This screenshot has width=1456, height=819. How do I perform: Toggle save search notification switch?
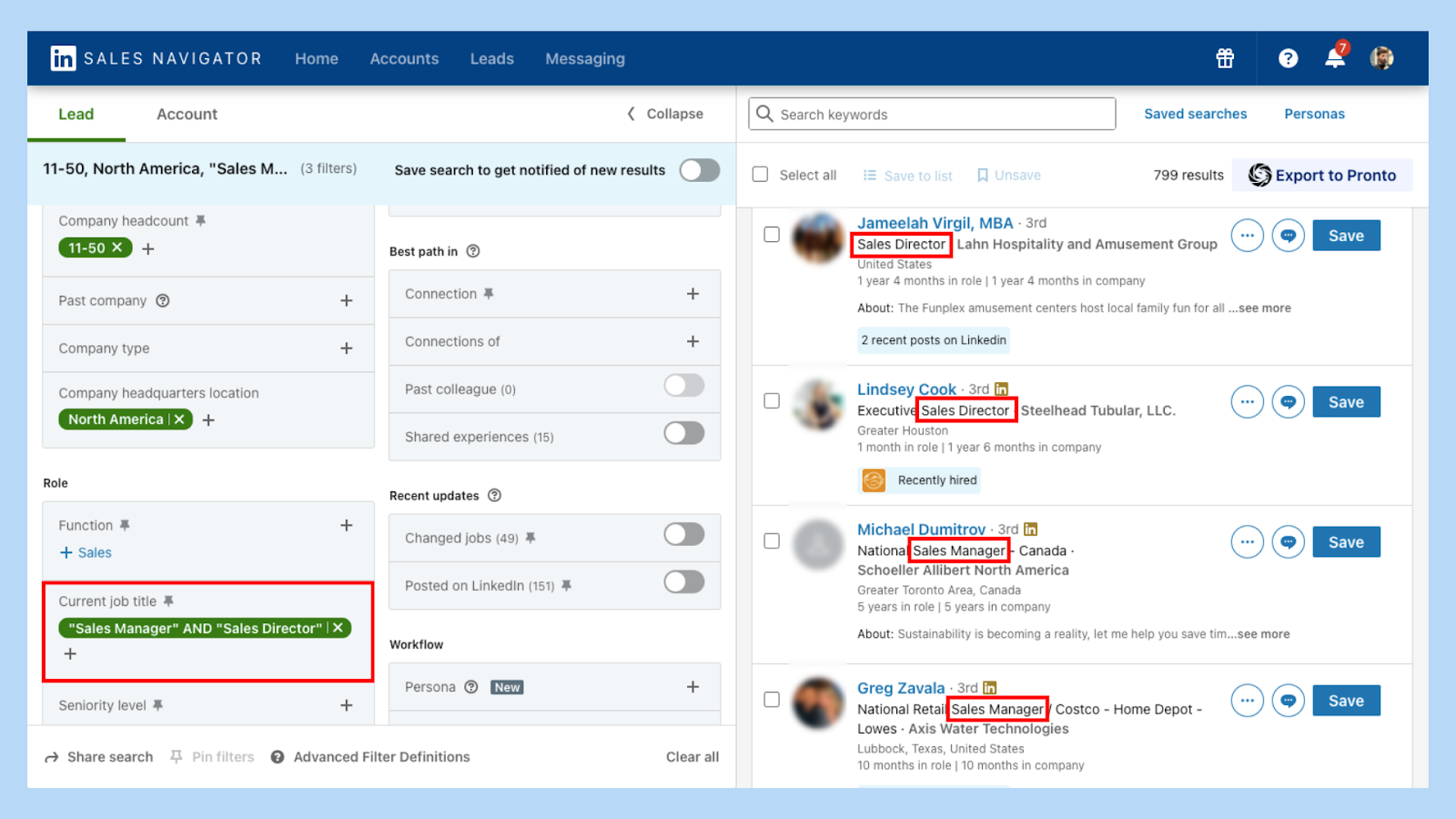point(700,170)
